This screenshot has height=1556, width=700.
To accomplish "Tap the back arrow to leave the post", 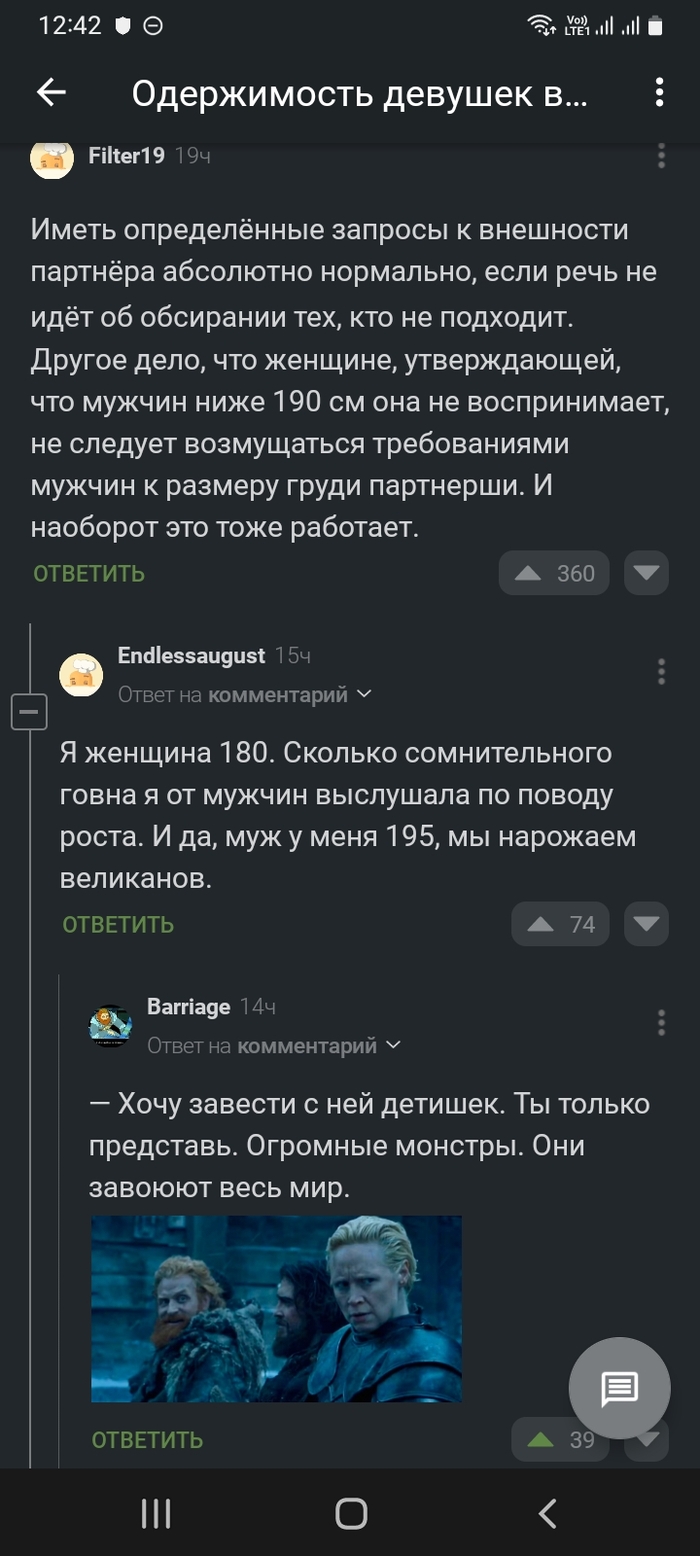I will coord(49,93).
